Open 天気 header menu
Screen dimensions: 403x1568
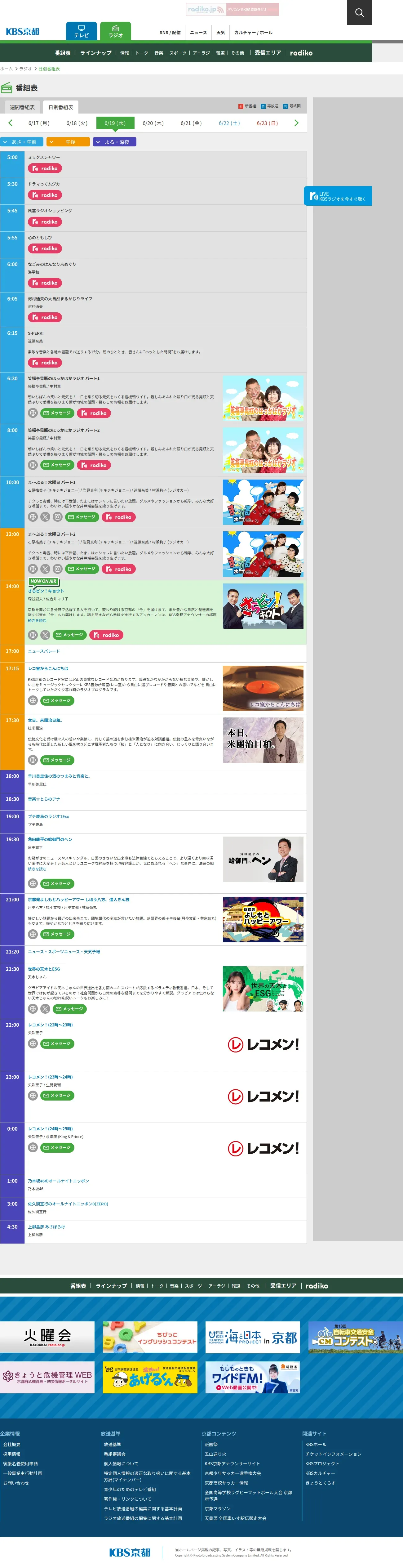tap(220, 33)
